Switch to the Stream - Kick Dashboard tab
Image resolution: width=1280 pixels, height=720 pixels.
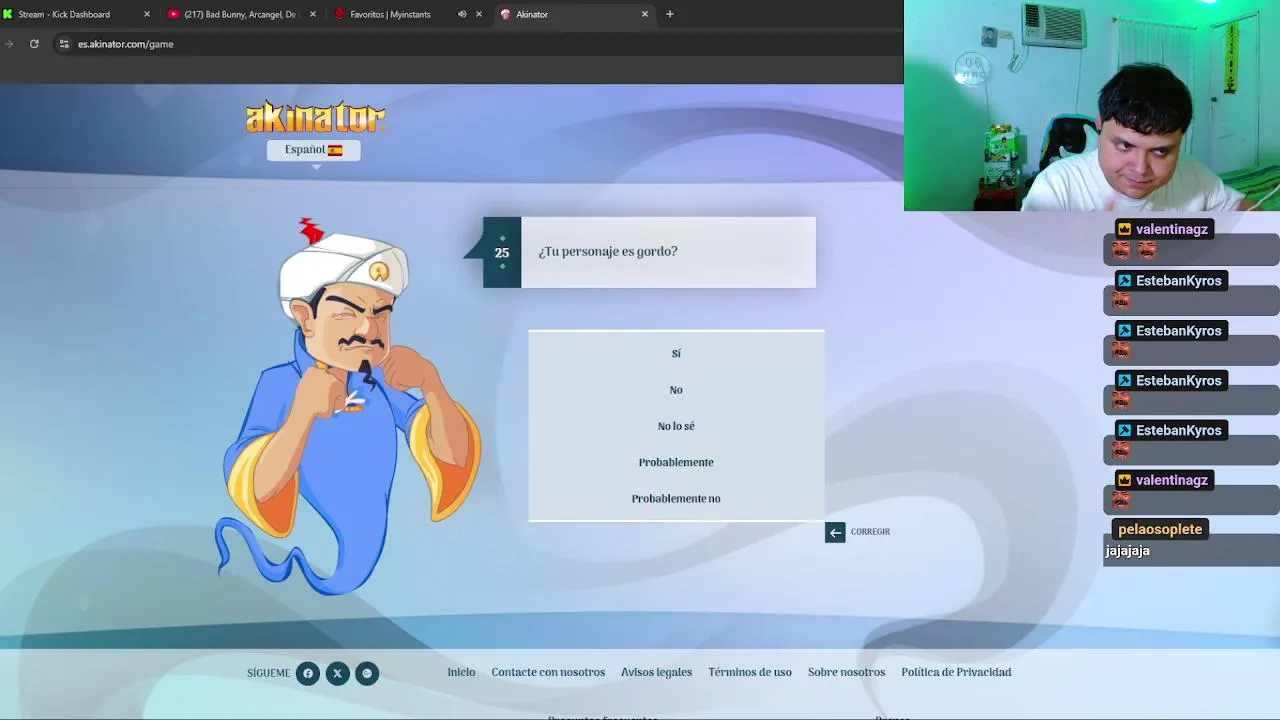(78, 14)
